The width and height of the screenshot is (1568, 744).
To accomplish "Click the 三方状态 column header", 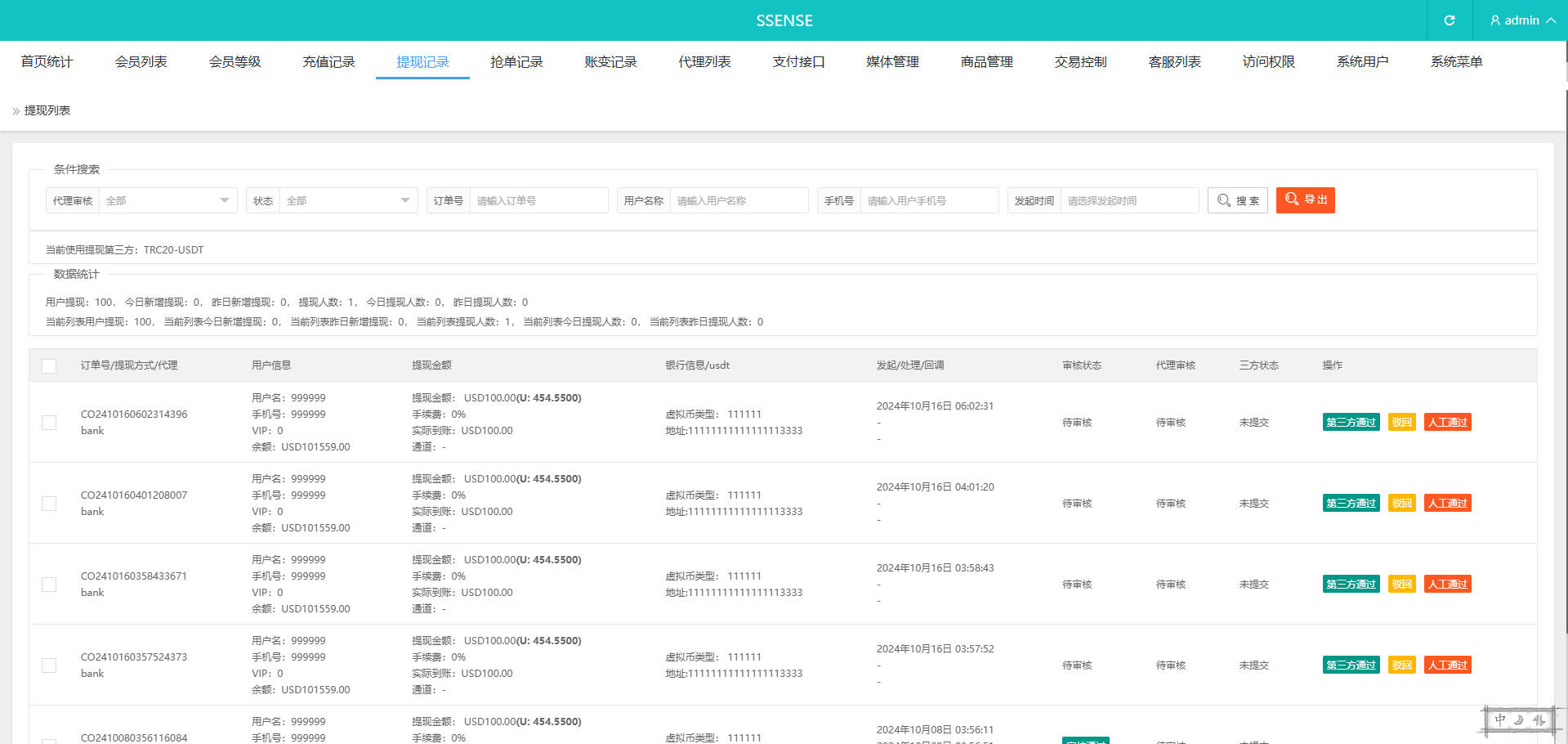I will (1259, 365).
